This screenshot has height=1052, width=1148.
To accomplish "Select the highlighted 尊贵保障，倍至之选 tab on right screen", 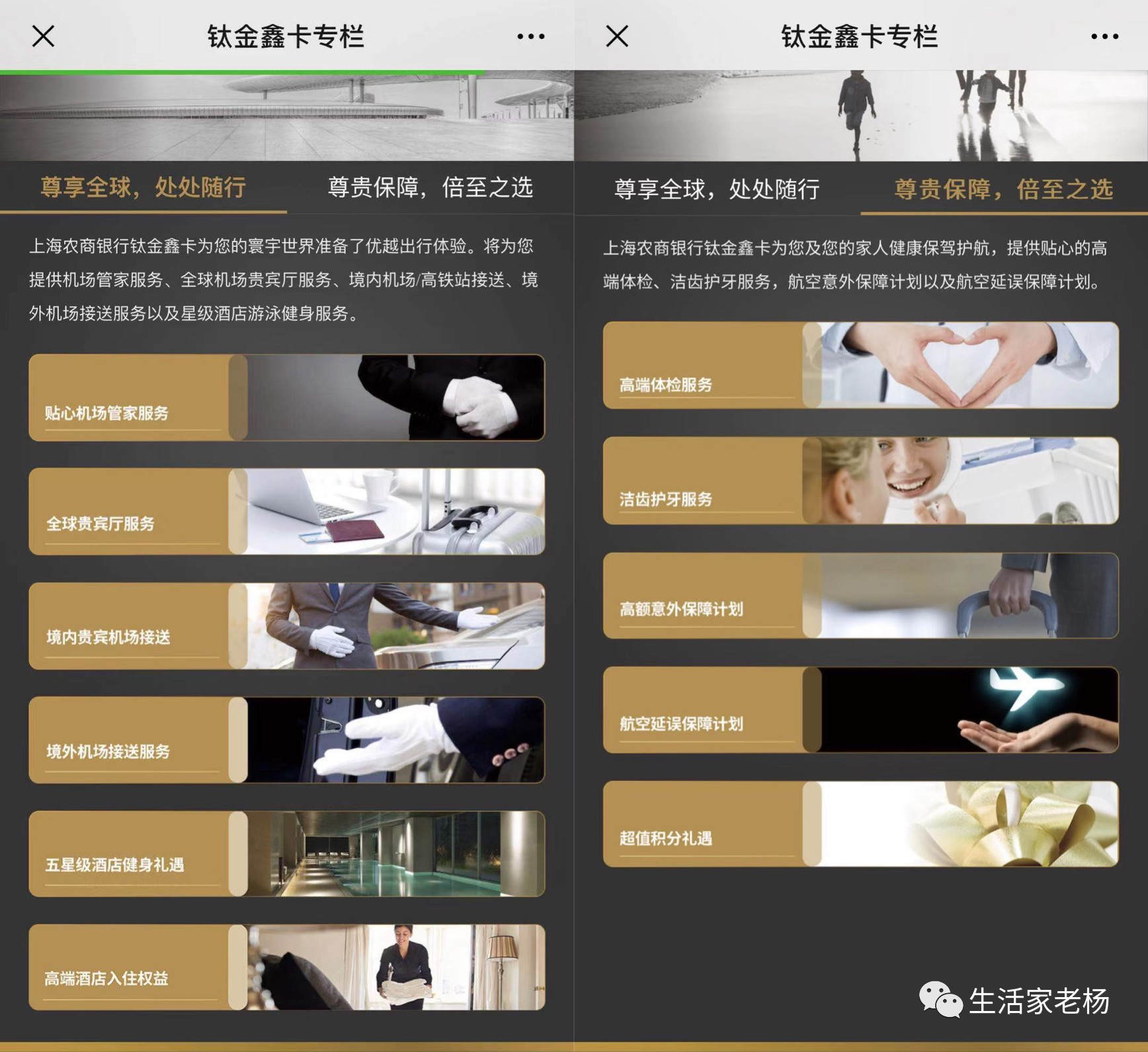I will pos(1004,189).
